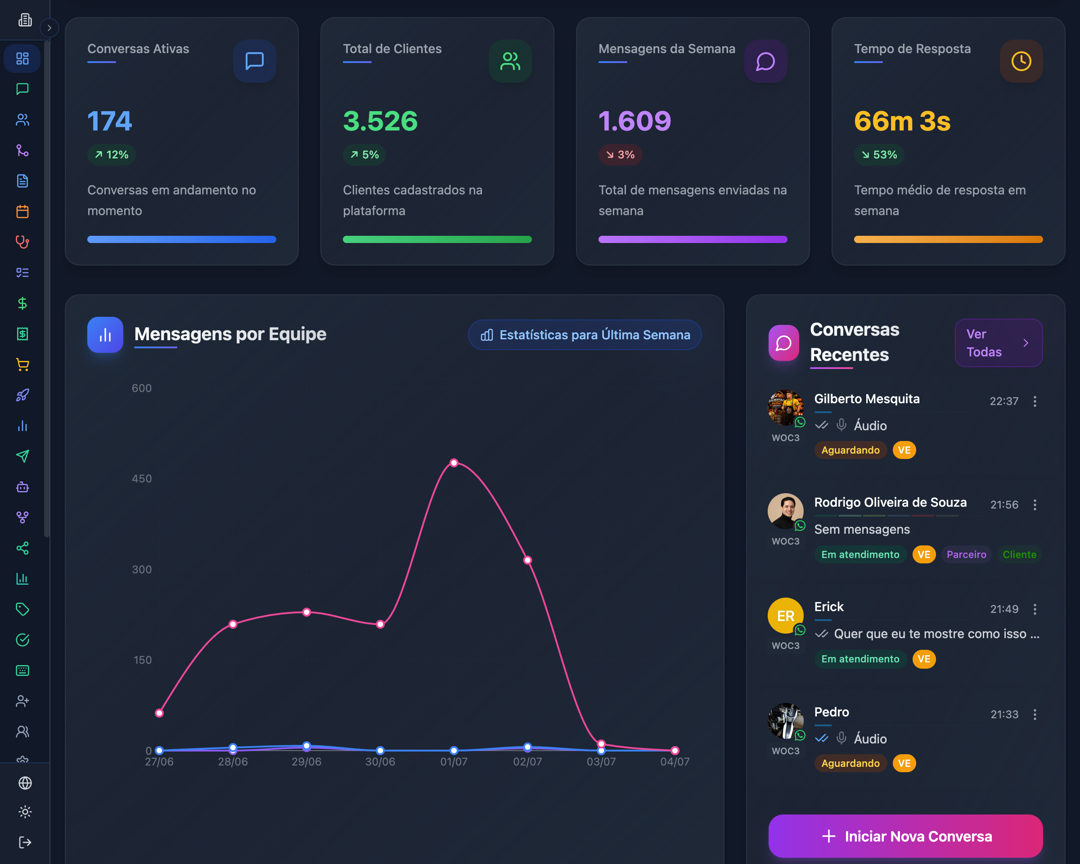1080x864 pixels.
Task: Open the green paper plane send icon
Action: click(x=22, y=456)
